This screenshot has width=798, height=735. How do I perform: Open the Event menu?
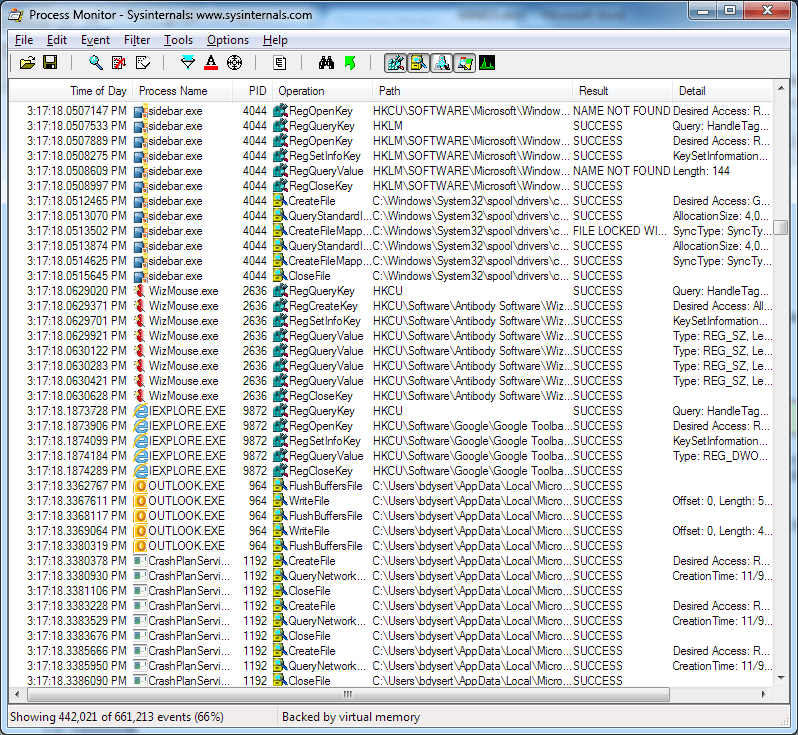click(x=95, y=40)
